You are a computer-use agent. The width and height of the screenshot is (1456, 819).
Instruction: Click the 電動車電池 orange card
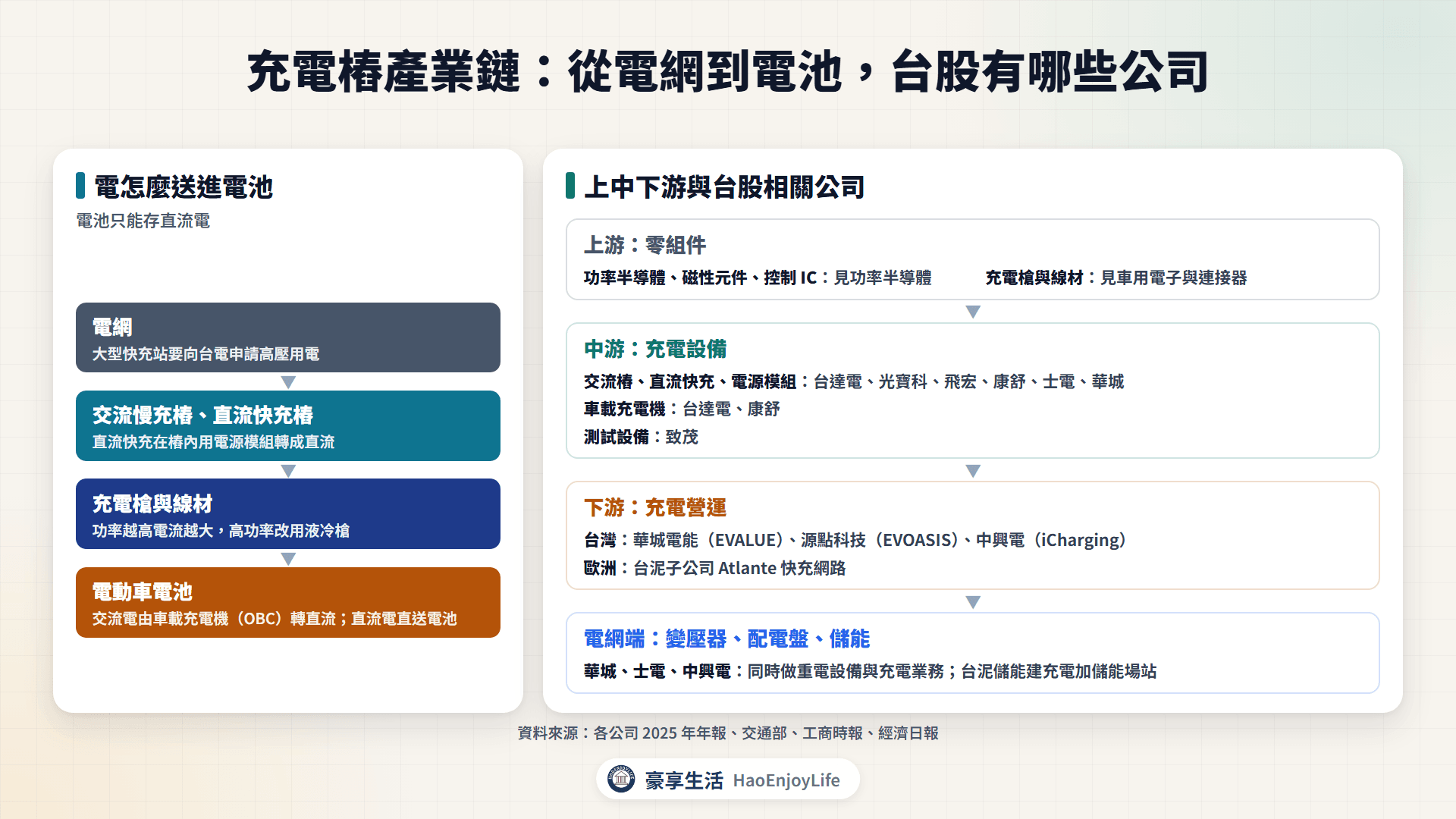[288, 602]
